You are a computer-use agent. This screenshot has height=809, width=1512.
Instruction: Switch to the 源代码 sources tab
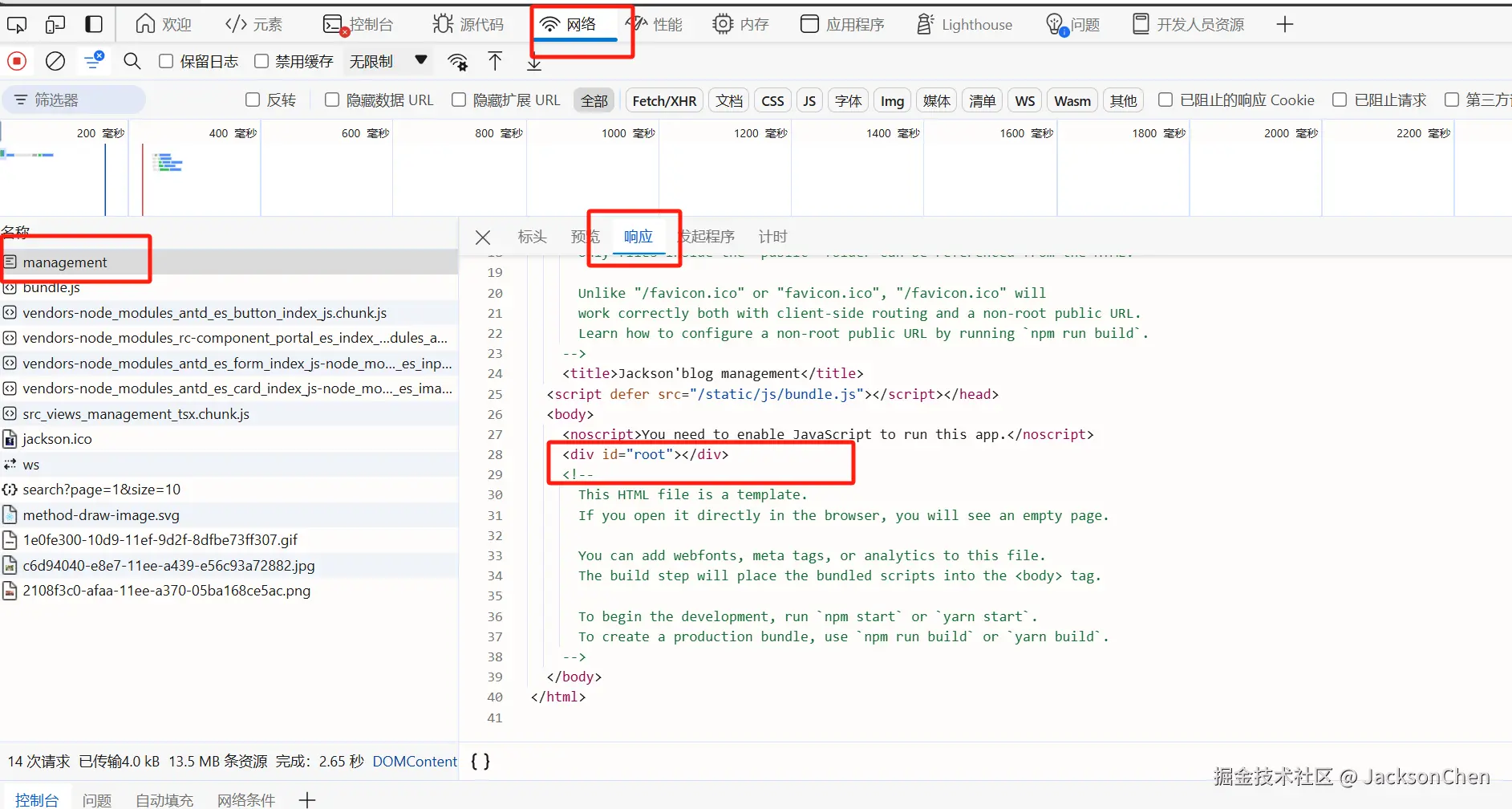pos(468,24)
